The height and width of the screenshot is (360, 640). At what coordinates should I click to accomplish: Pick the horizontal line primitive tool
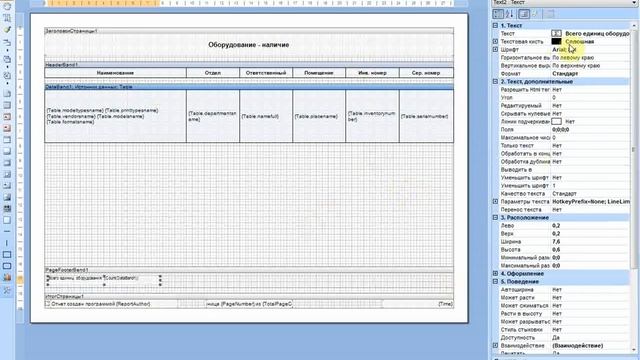point(7,231)
